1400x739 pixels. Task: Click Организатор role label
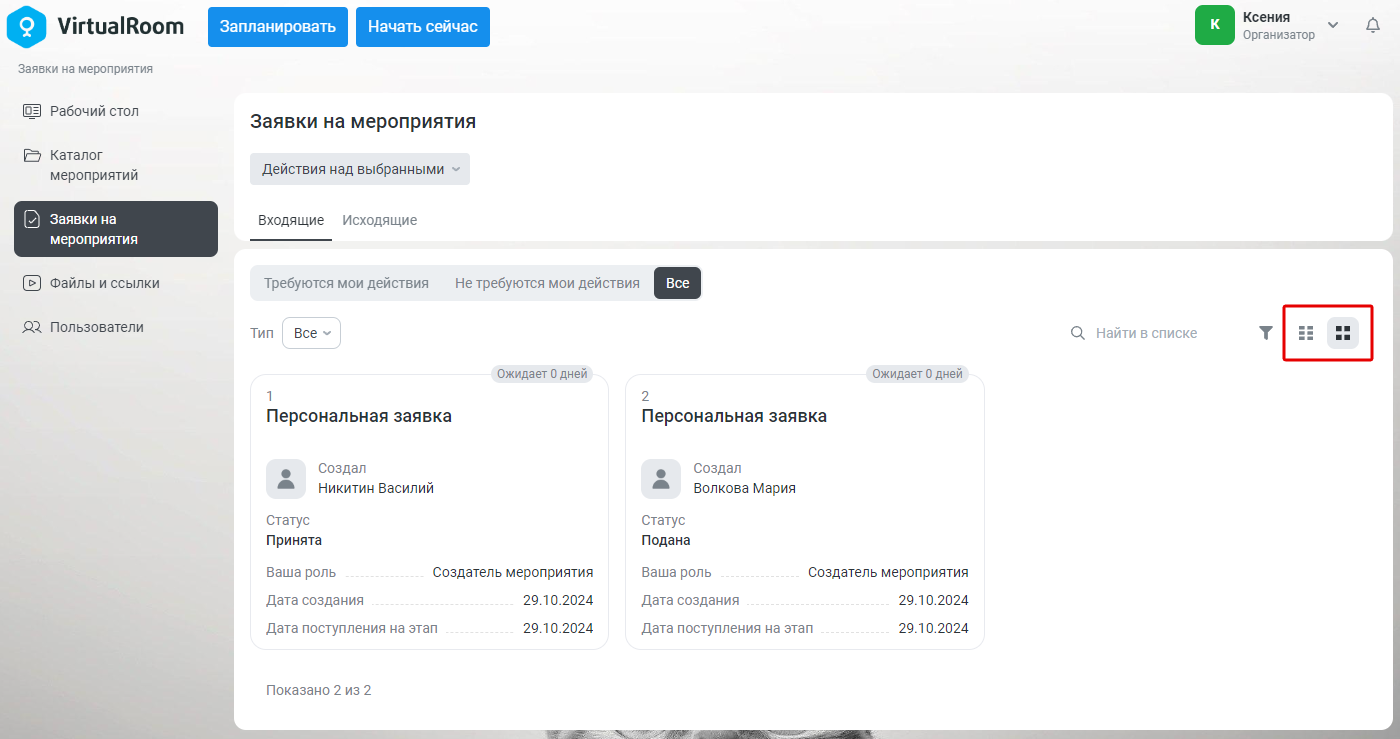1279,35
